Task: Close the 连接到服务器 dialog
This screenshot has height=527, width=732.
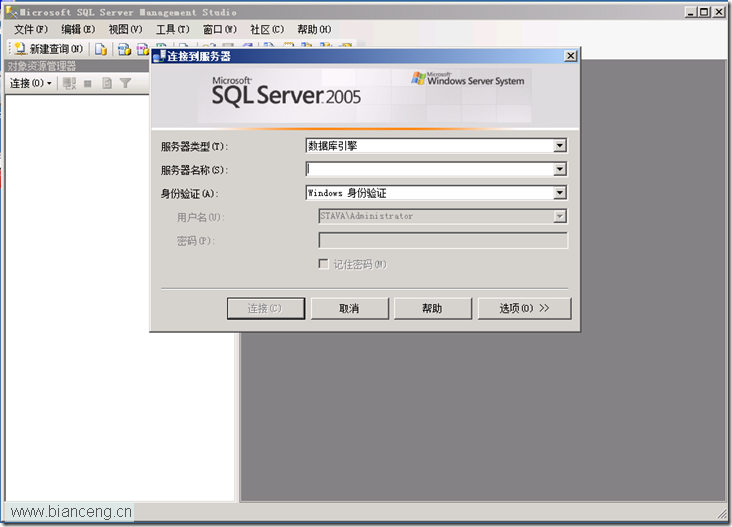Action: 570,56
